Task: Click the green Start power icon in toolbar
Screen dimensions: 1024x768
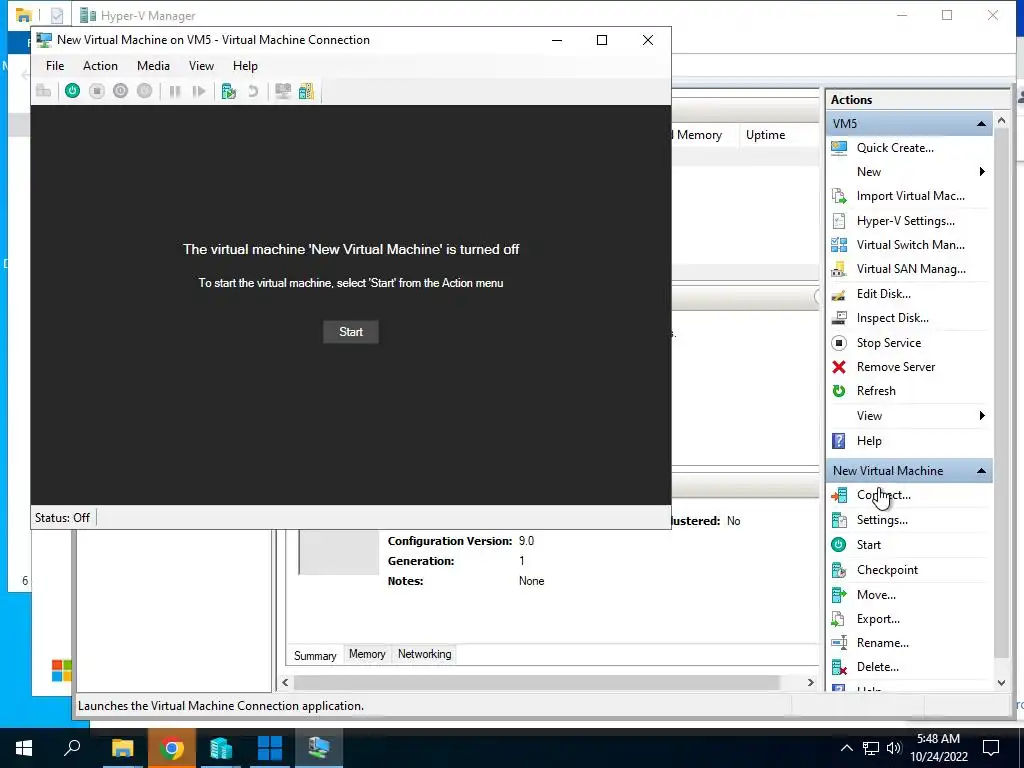Action: (72, 91)
